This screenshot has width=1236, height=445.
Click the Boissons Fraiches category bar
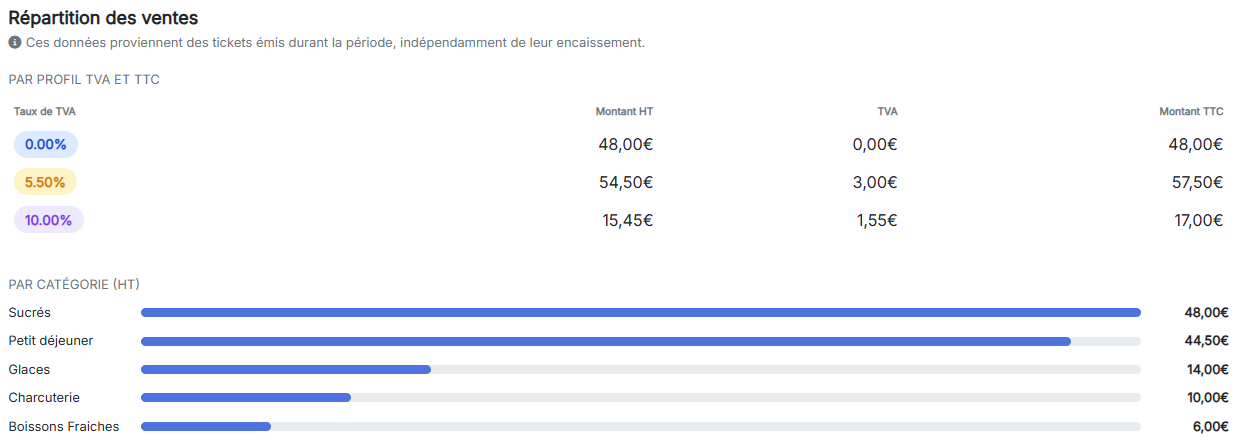coord(641,426)
